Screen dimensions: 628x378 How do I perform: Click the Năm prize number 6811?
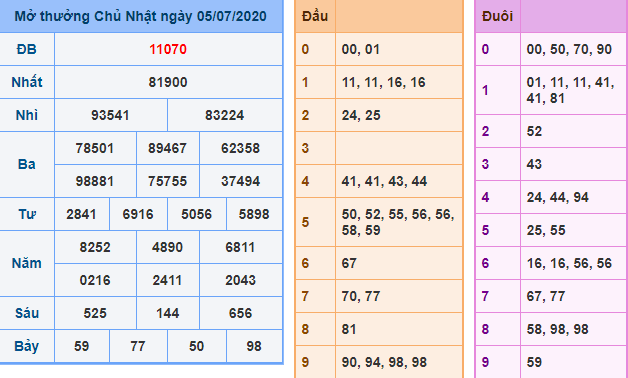coord(240,247)
